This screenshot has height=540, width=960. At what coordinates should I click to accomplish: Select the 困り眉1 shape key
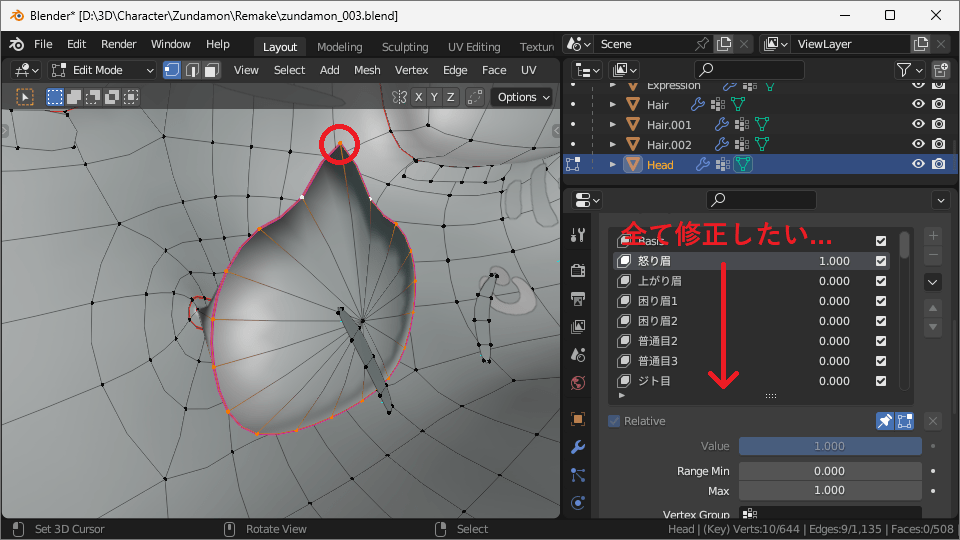pyautogui.click(x=658, y=301)
